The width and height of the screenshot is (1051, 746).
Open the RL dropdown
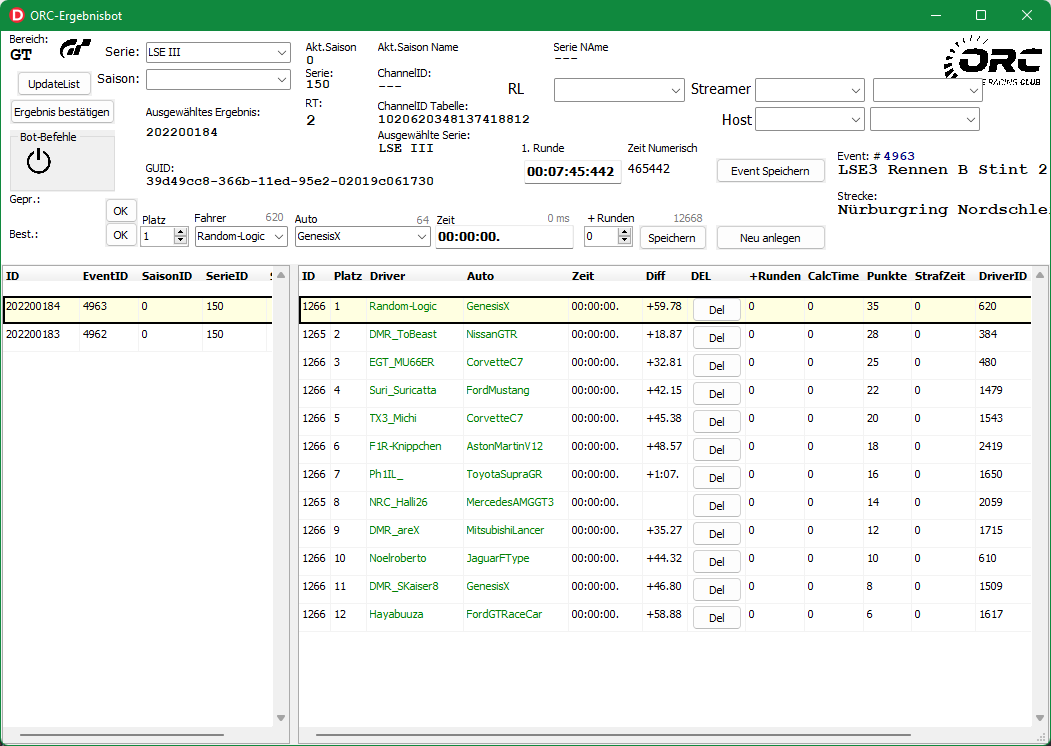[x=618, y=90]
